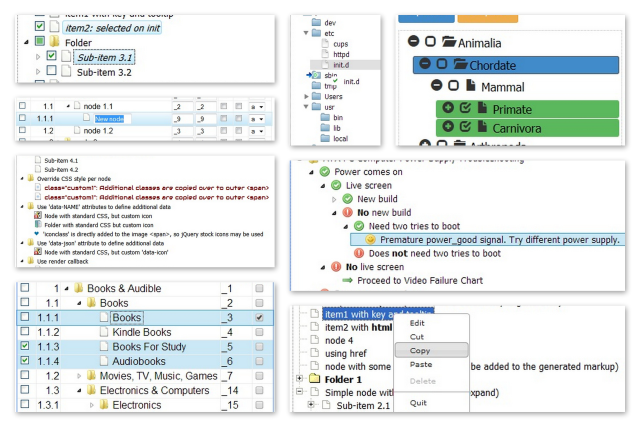Click the minus circle icon beside Animalia
Viewport: 640px width, 427px height.
click(x=413, y=41)
